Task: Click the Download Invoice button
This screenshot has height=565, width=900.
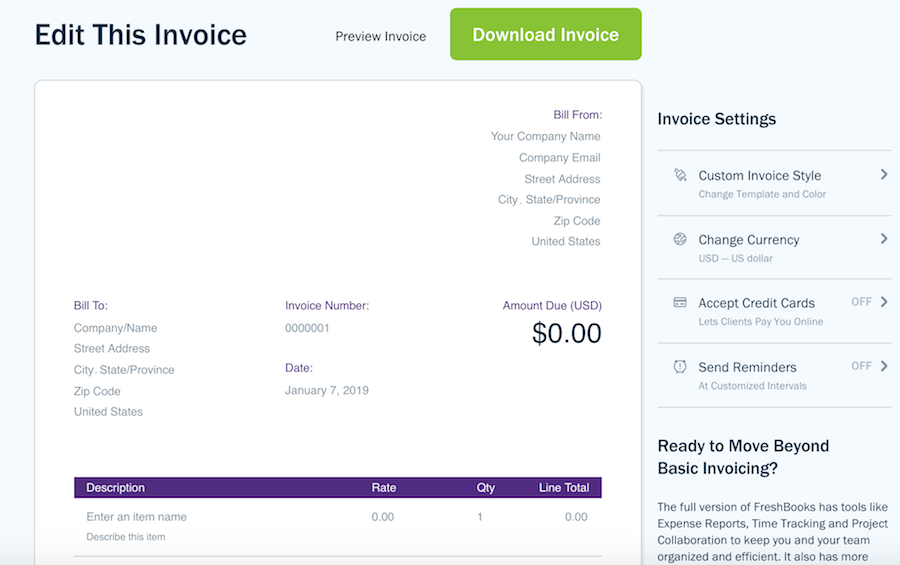Action: (x=546, y=34)
